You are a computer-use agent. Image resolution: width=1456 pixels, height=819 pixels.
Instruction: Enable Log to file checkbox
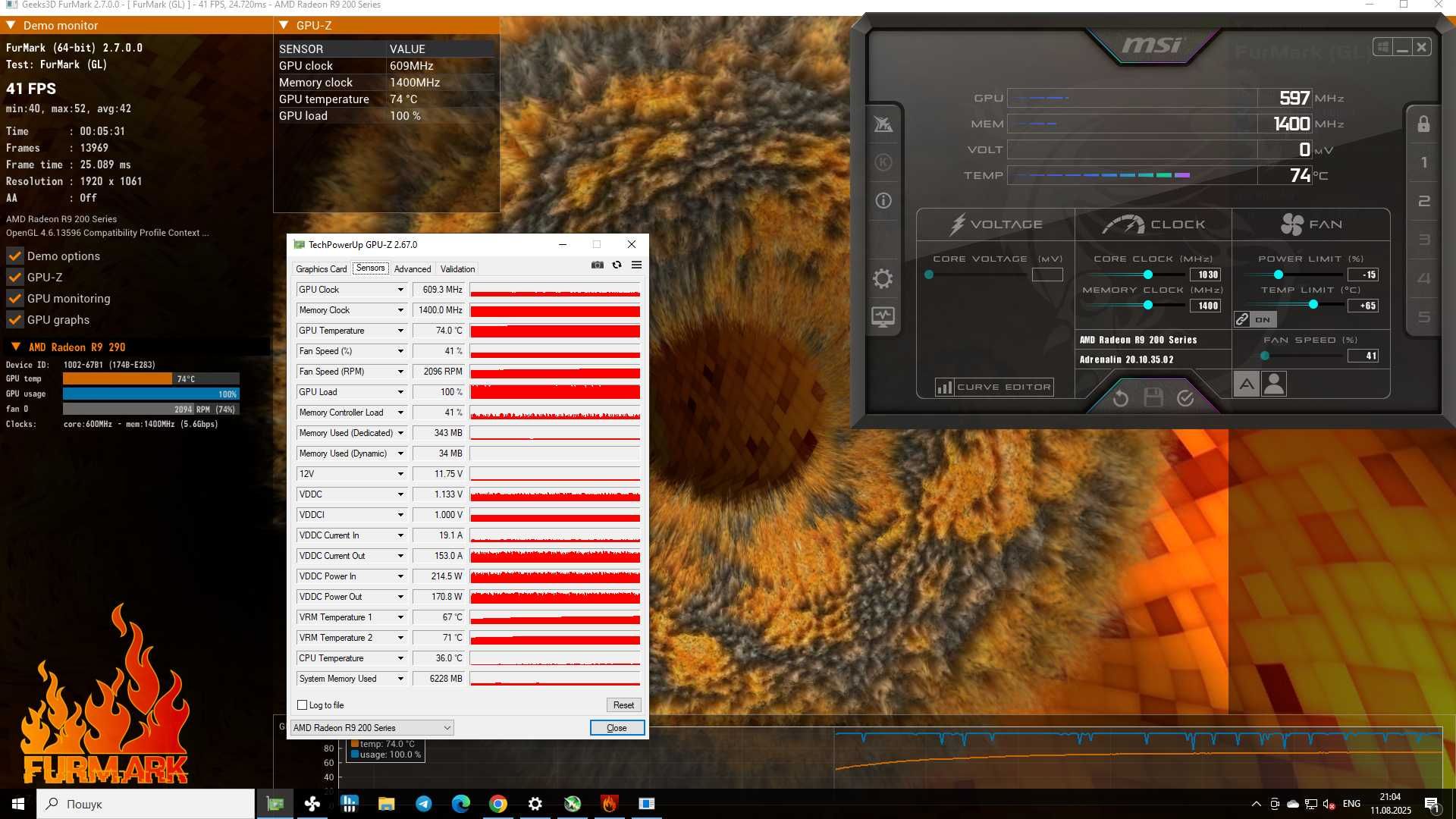pyautogui.click(x=303, y=705)
